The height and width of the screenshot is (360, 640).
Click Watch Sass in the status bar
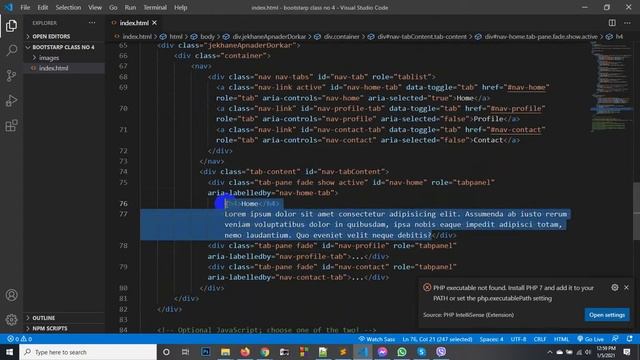[377, 339]
